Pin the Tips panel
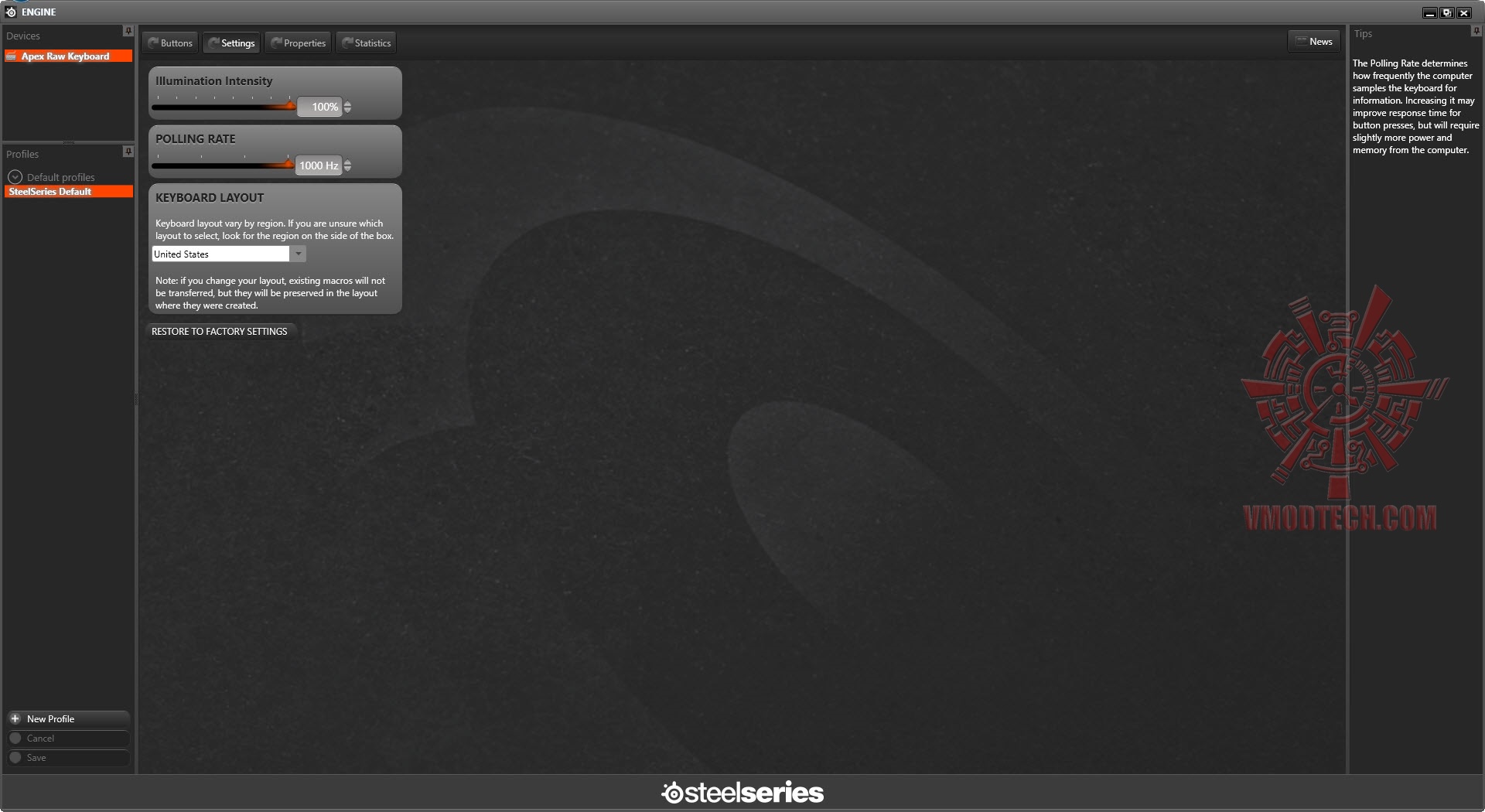This screenshot has width=1485, height=812. coord(1476,31)
